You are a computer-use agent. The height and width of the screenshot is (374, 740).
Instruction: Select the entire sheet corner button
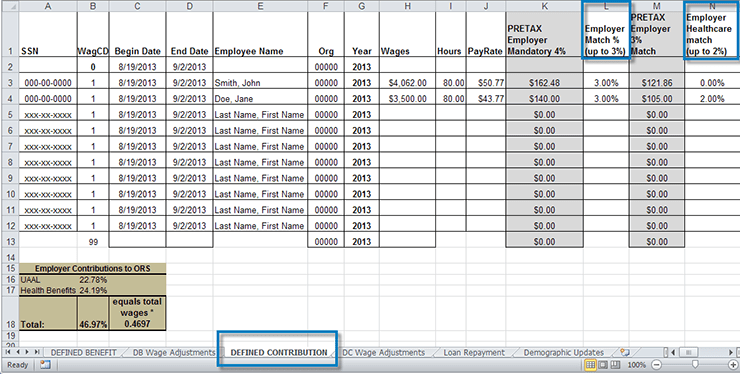pos(9,6)
